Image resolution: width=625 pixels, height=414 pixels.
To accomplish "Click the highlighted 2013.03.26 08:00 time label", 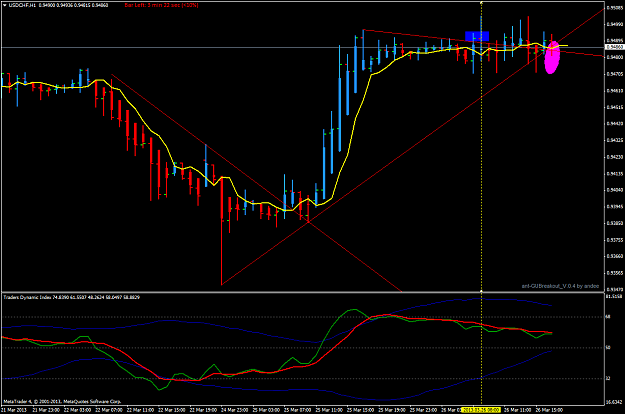I will [480, 410].
